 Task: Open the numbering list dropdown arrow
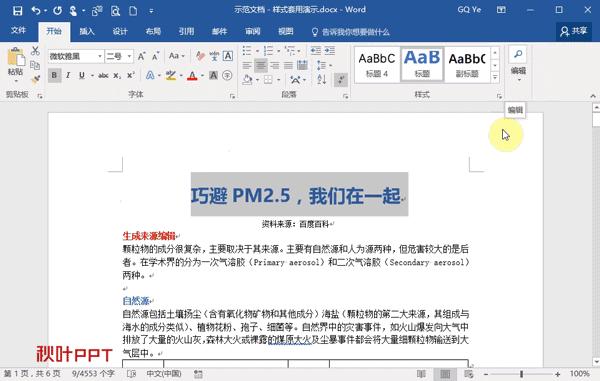(279, 51)
